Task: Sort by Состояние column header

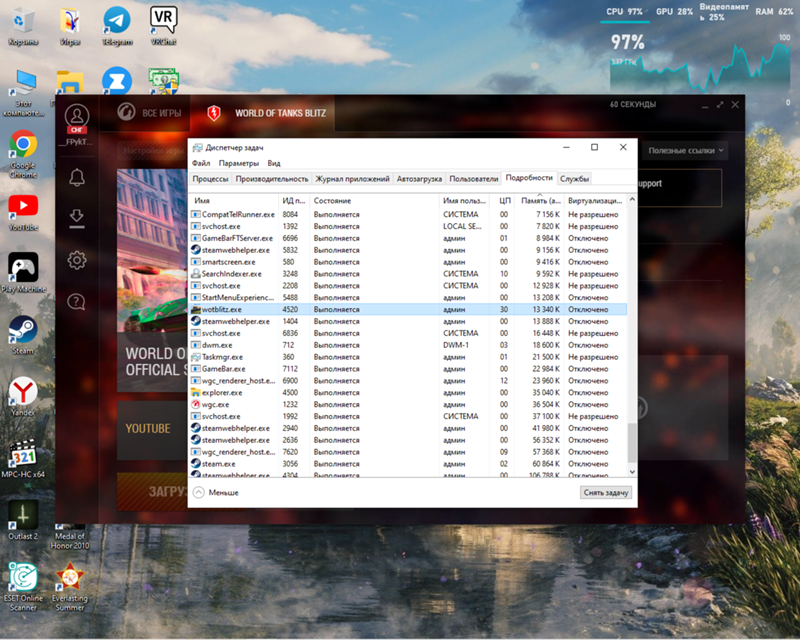Action: 374,201
